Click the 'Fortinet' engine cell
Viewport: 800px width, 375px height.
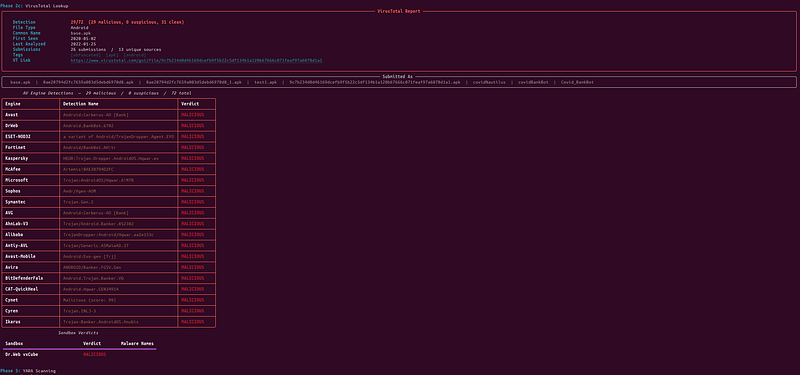click(x=31, y=147)
